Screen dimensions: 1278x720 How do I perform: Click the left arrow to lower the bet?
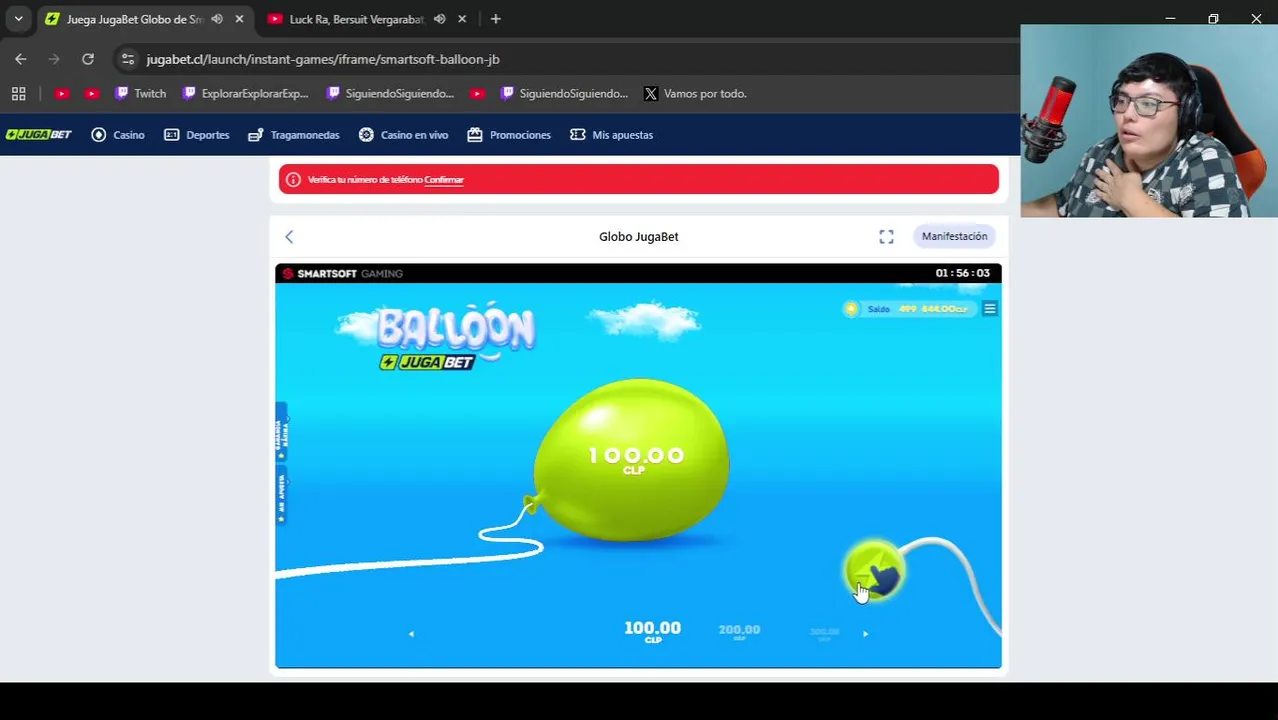[x=411, y=633]
